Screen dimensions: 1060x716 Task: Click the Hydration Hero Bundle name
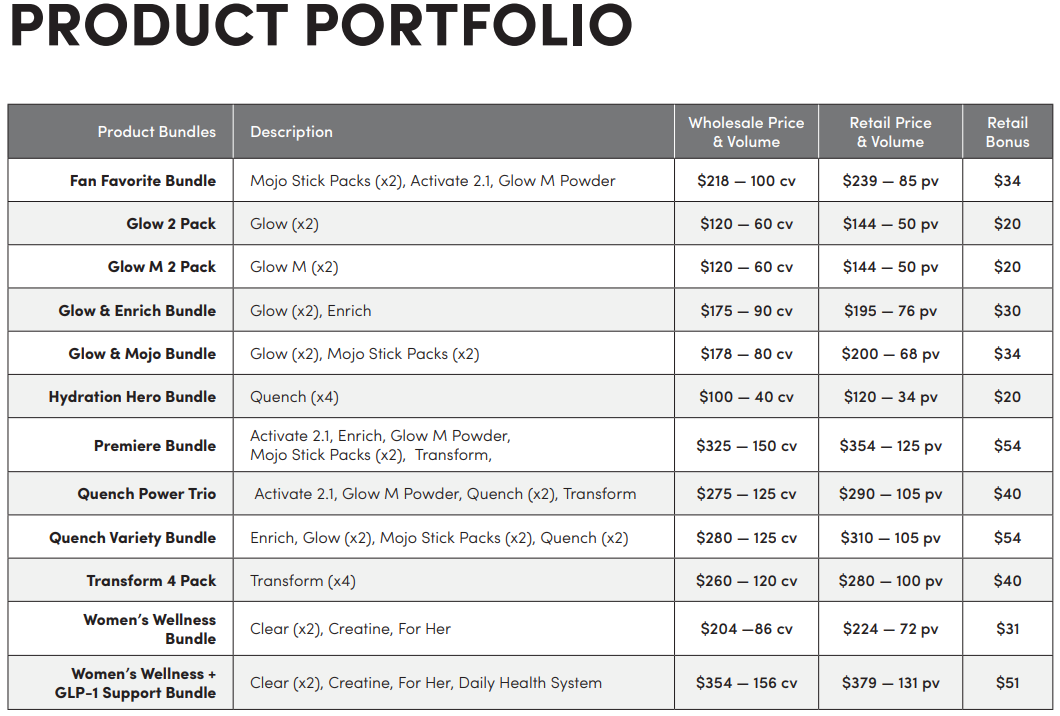pos(132,397)
